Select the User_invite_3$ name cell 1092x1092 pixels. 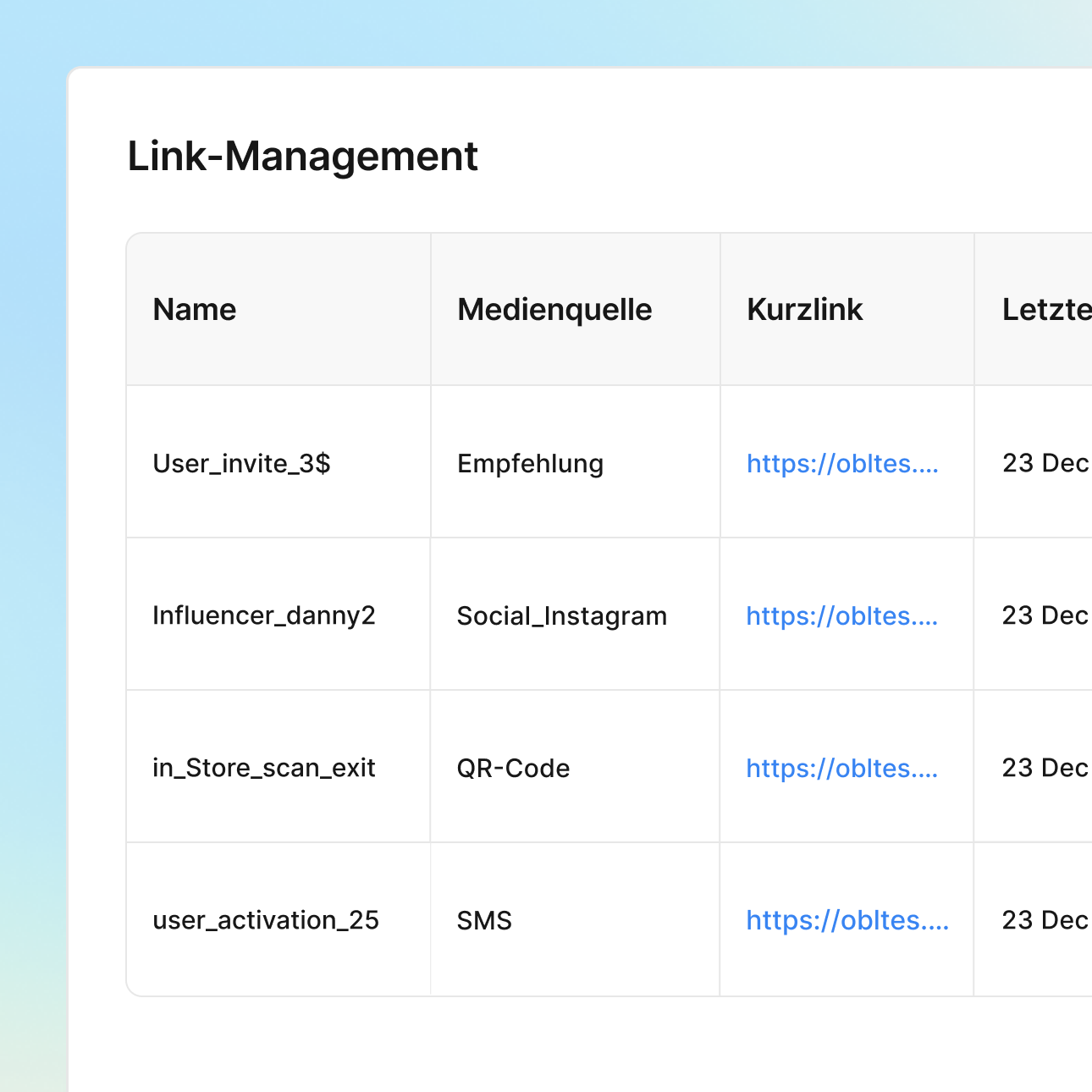point(241,464)
